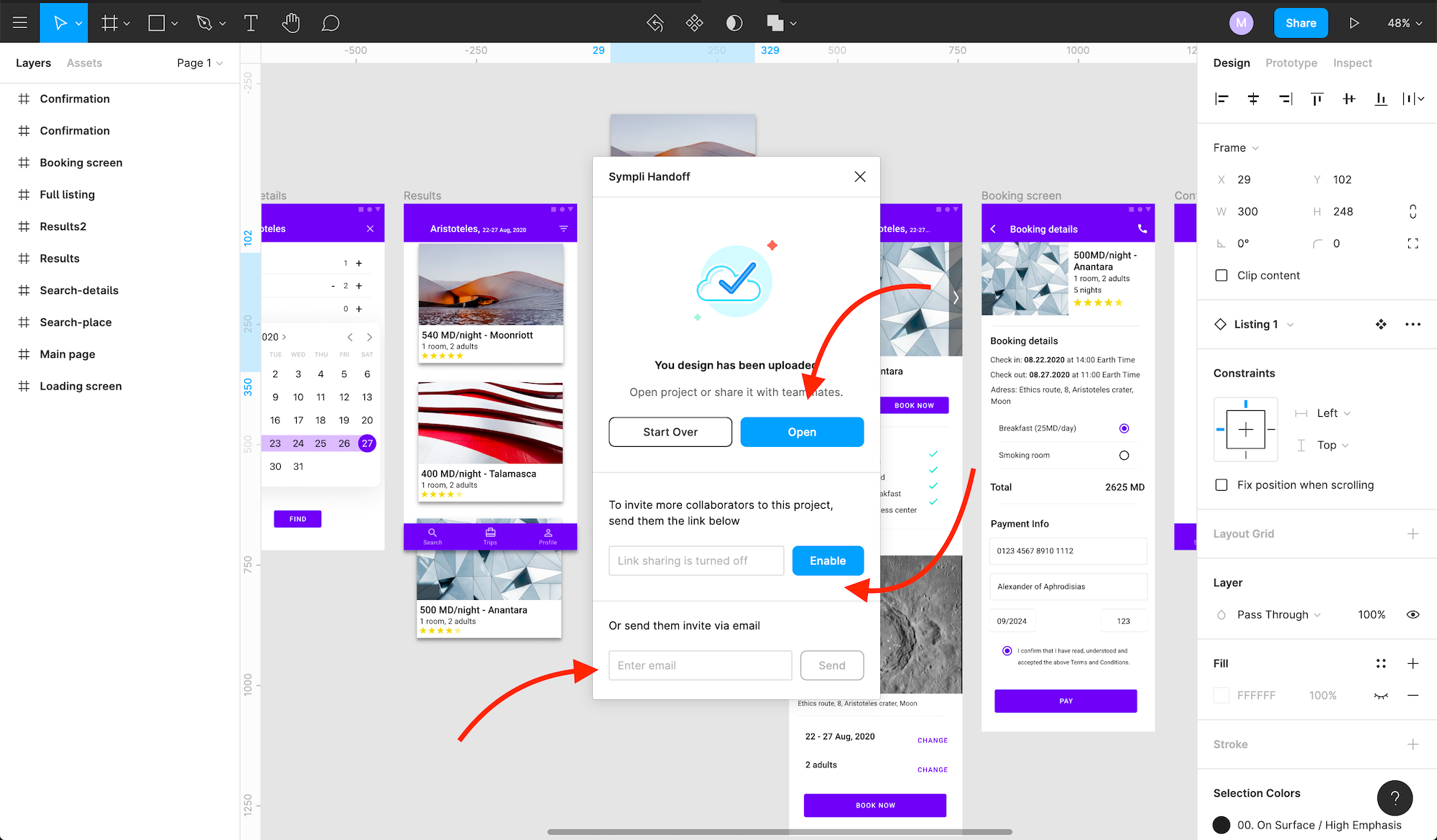Click the user avatar M
The width and height of the screenshot is (1437, 840).
pyautogui.click(x=1242, y=23)
